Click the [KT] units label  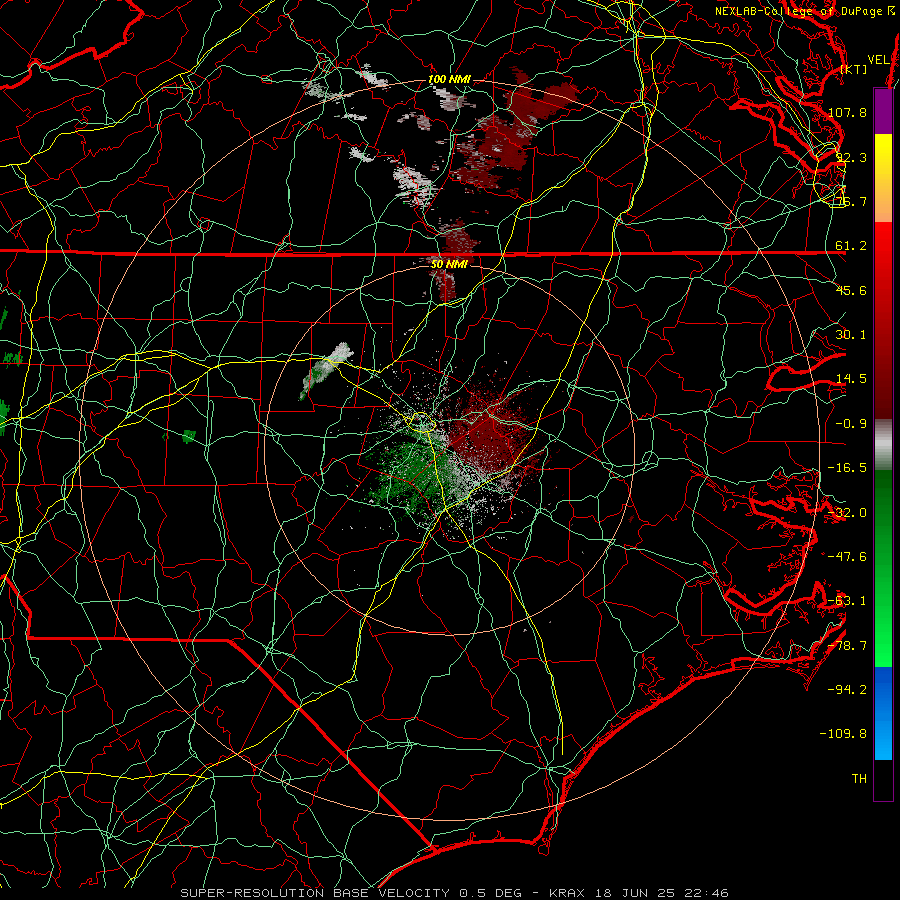854,69
